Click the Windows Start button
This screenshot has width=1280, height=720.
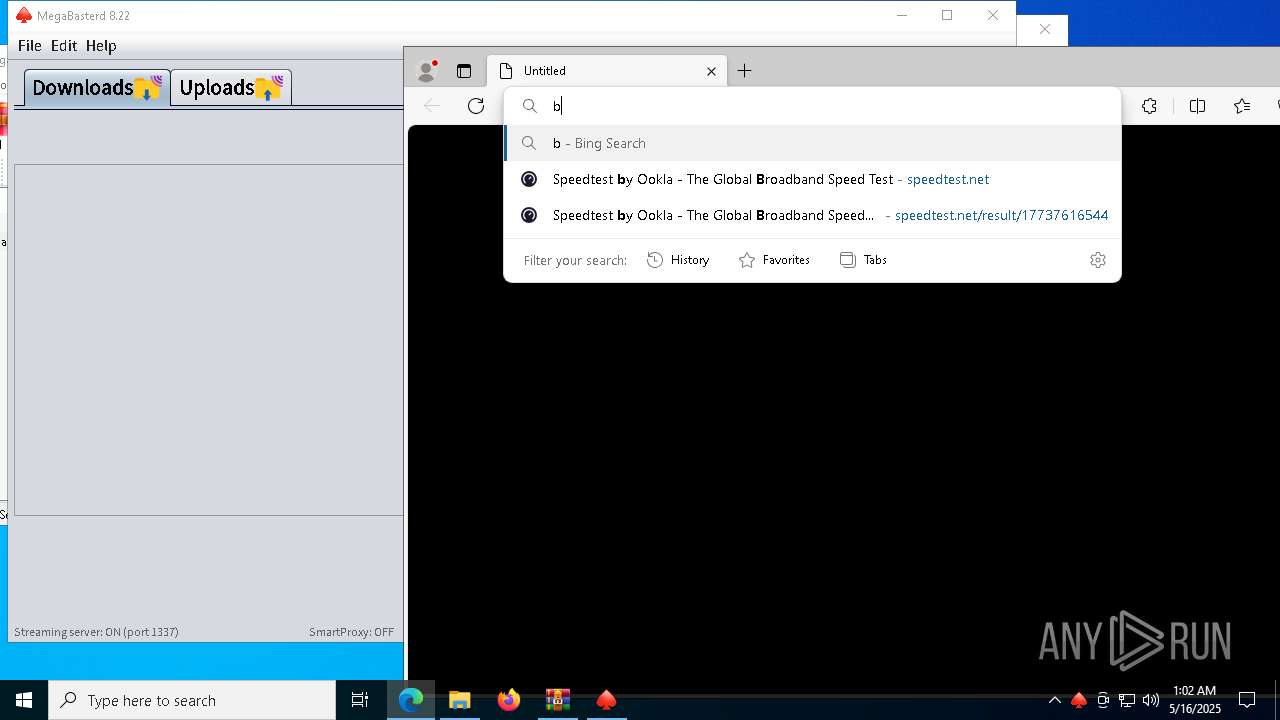coord(24,700)
